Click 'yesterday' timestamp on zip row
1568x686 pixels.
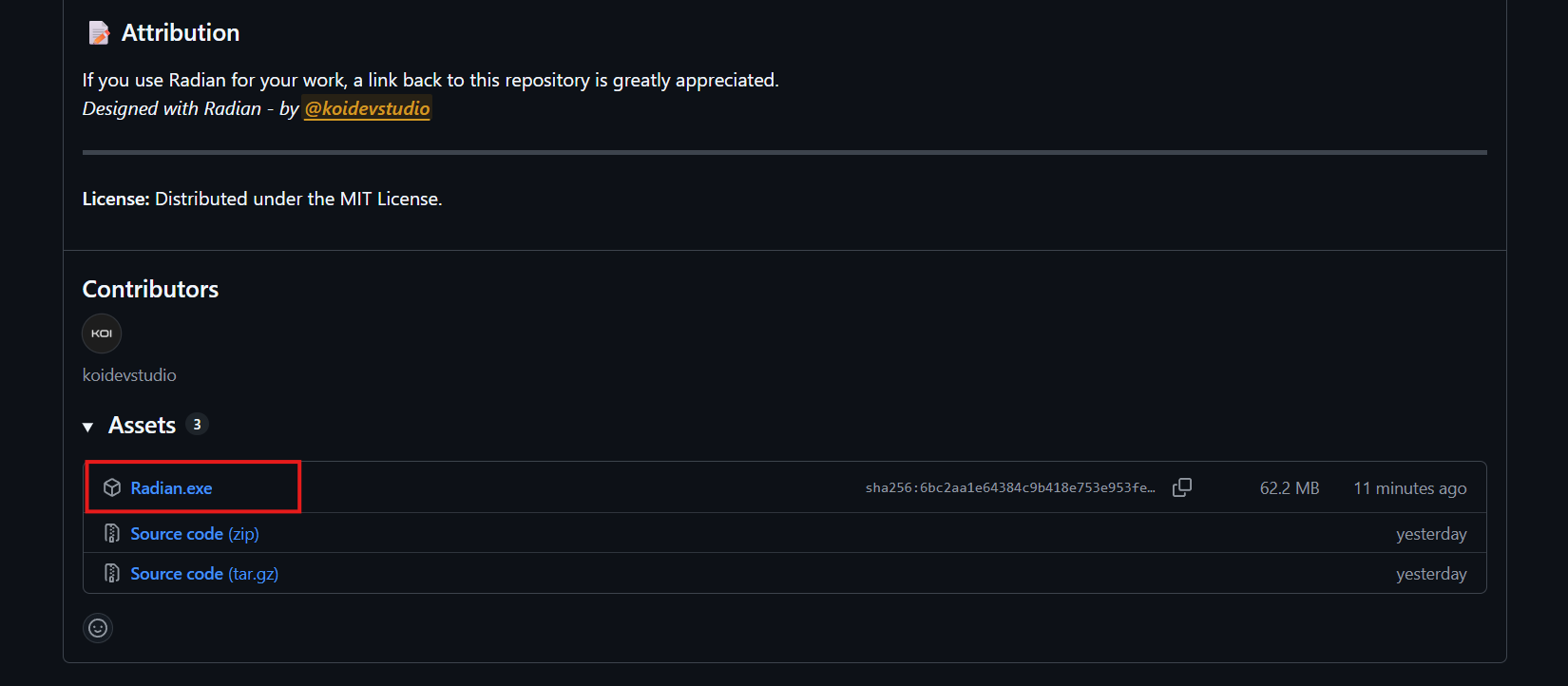pyautogui.click(x=1430, y=534)
